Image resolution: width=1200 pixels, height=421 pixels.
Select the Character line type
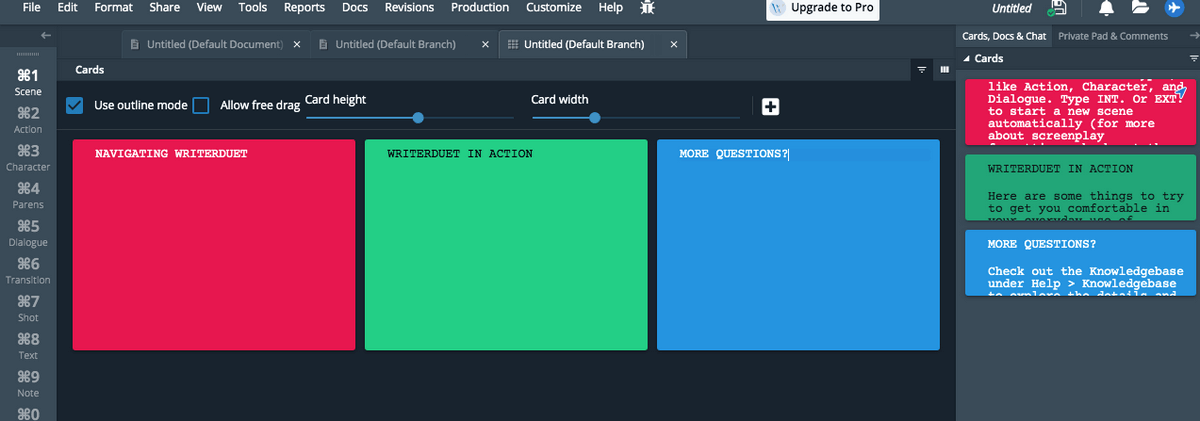pos(28,158)
